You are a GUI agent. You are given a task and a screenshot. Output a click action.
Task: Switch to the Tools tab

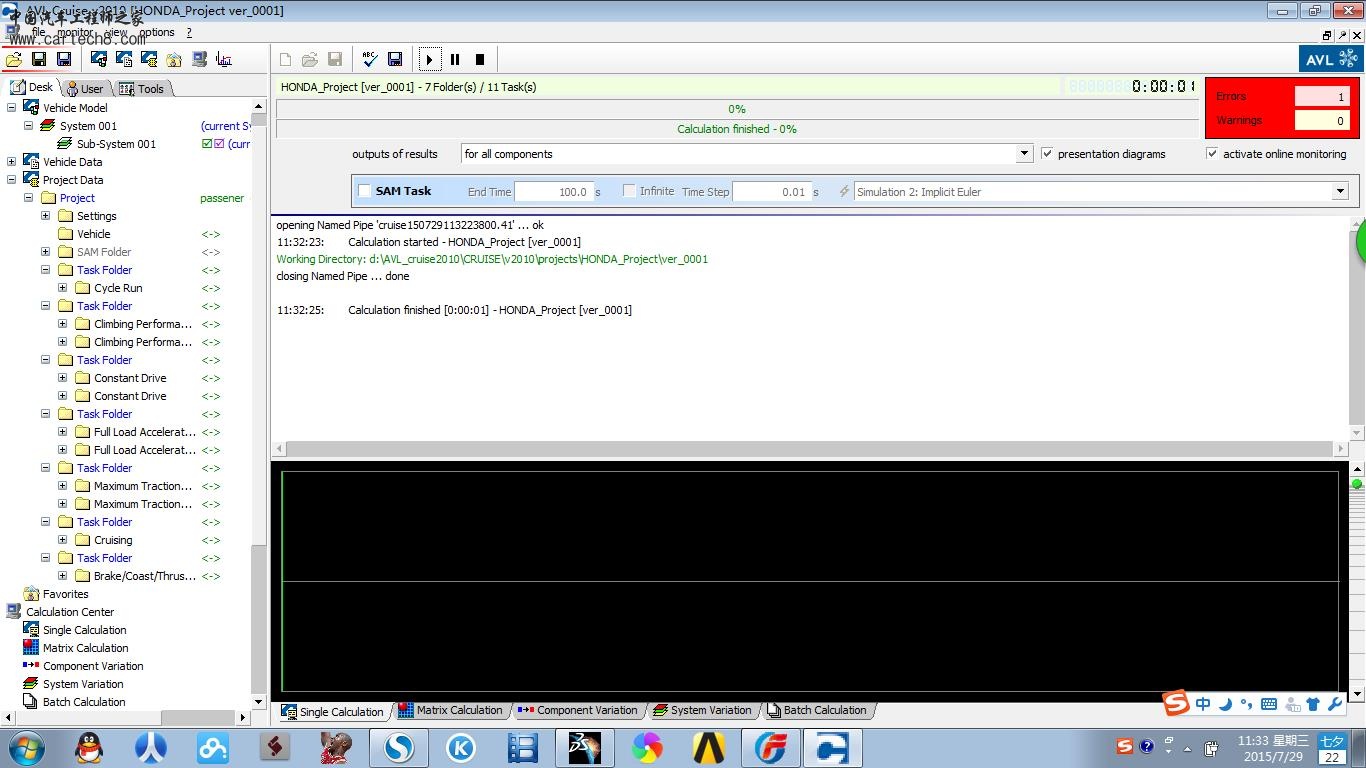(x=143, y=89)
